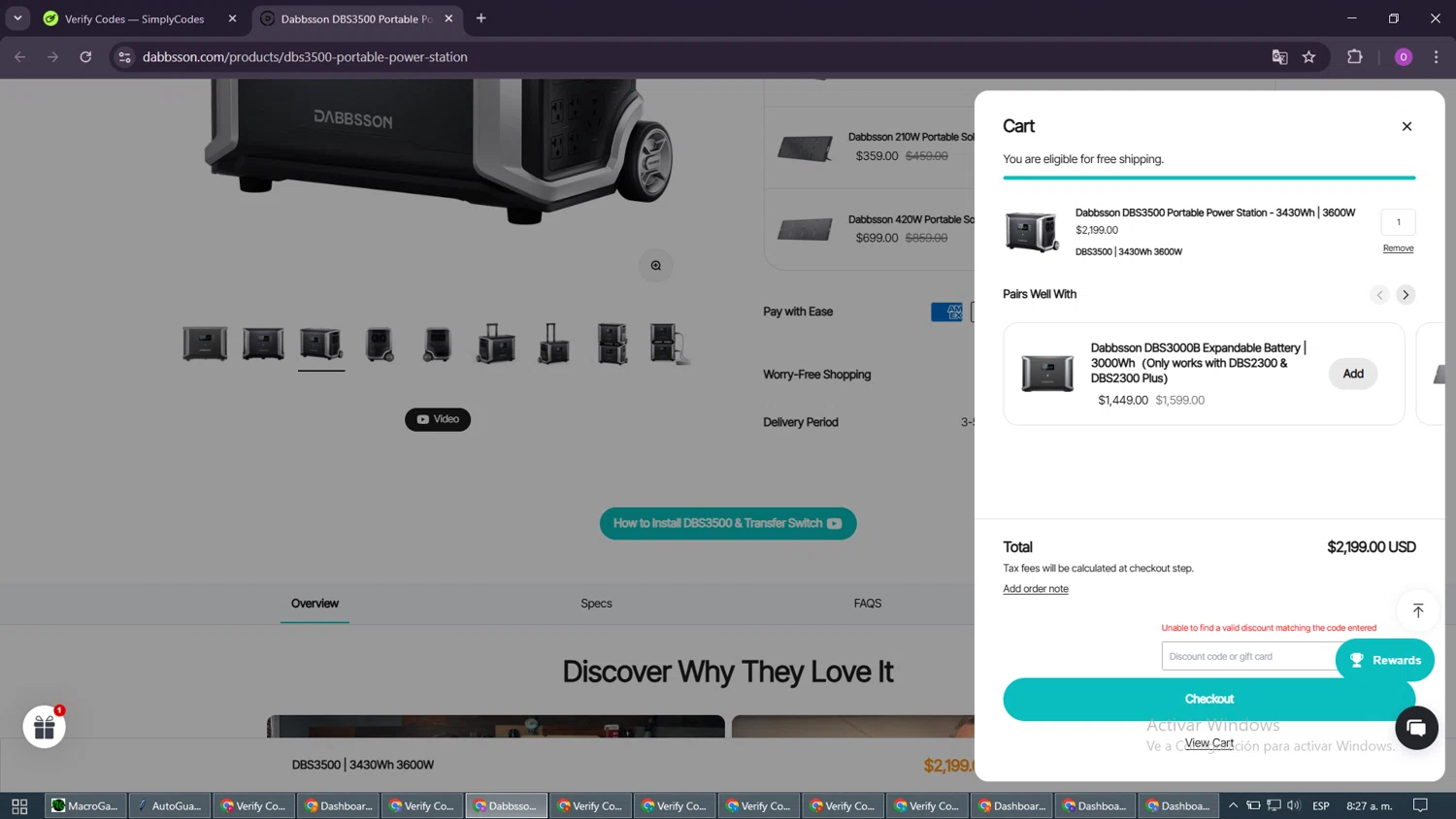Remove the DBS3500 item from cart
1456x819 pixels.
click(x=1398, y=248)
